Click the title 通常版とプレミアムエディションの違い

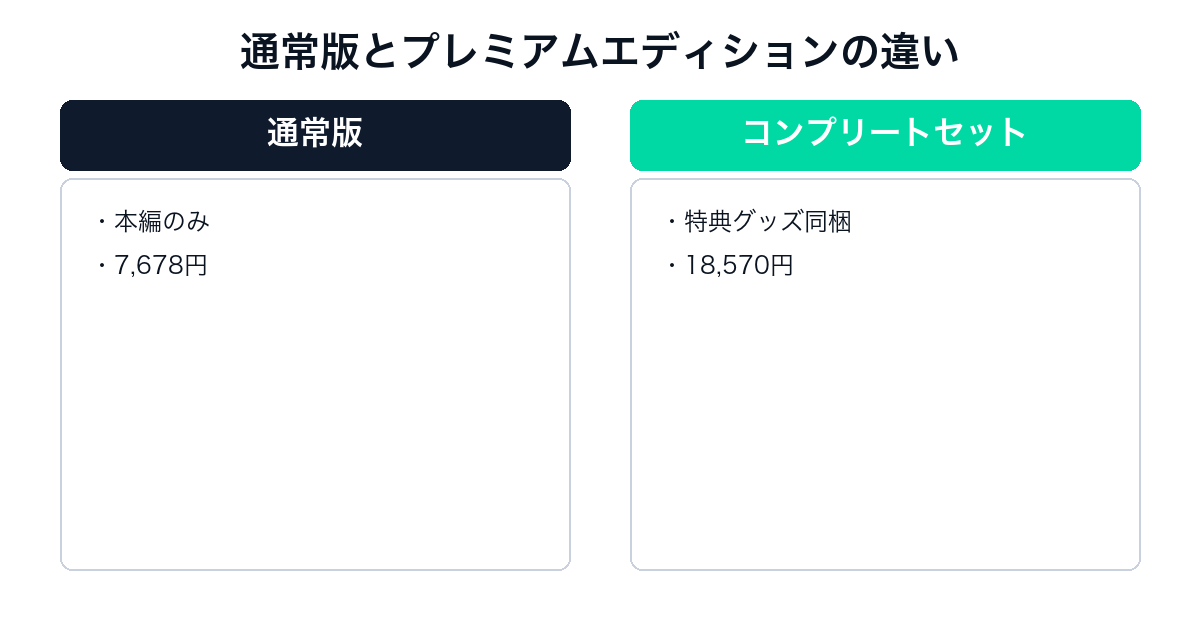click(600, 52)
